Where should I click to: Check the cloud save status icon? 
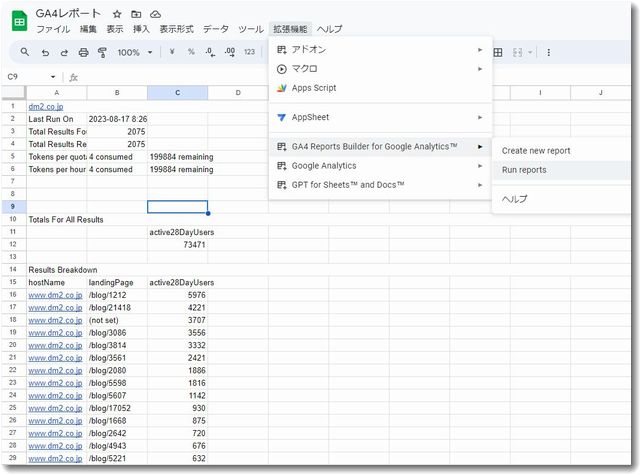click(x=156, y=14)
